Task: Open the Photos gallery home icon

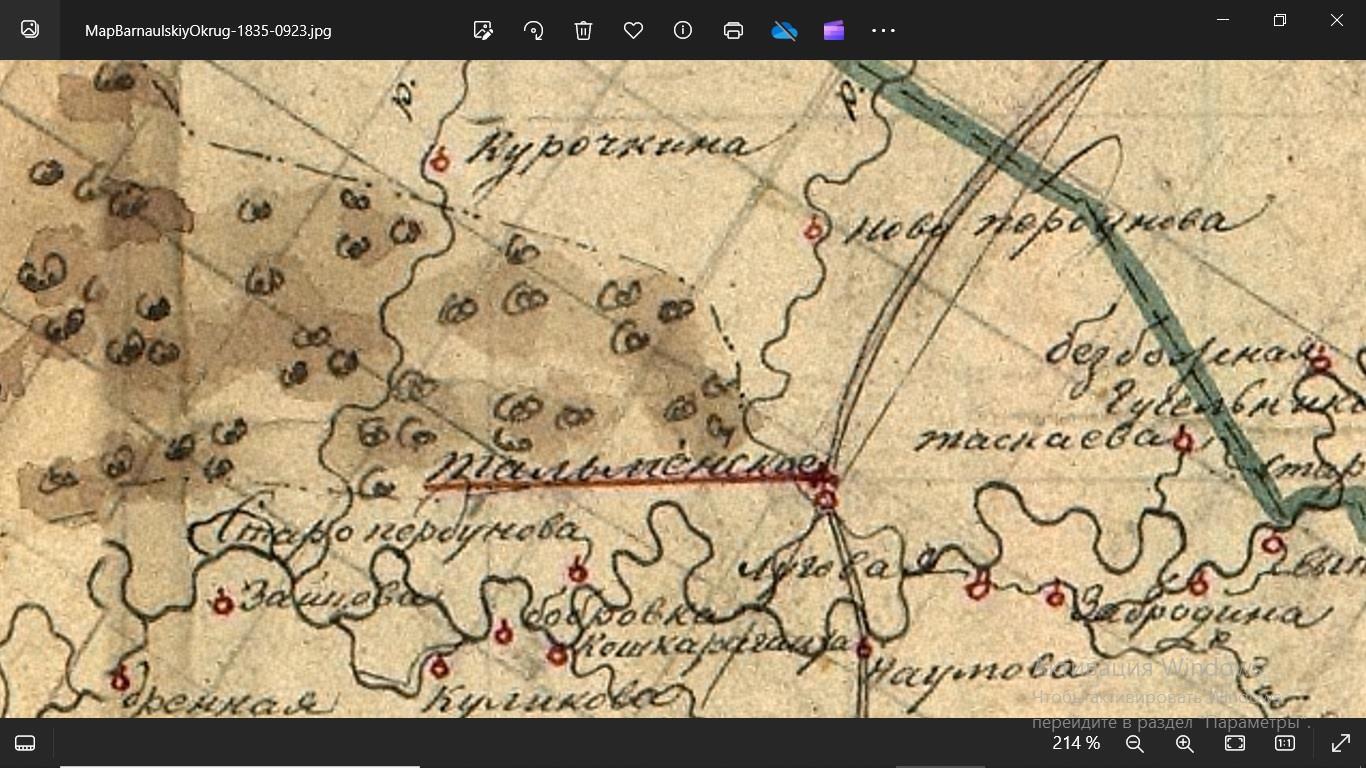Action: (x=30, y=30)
